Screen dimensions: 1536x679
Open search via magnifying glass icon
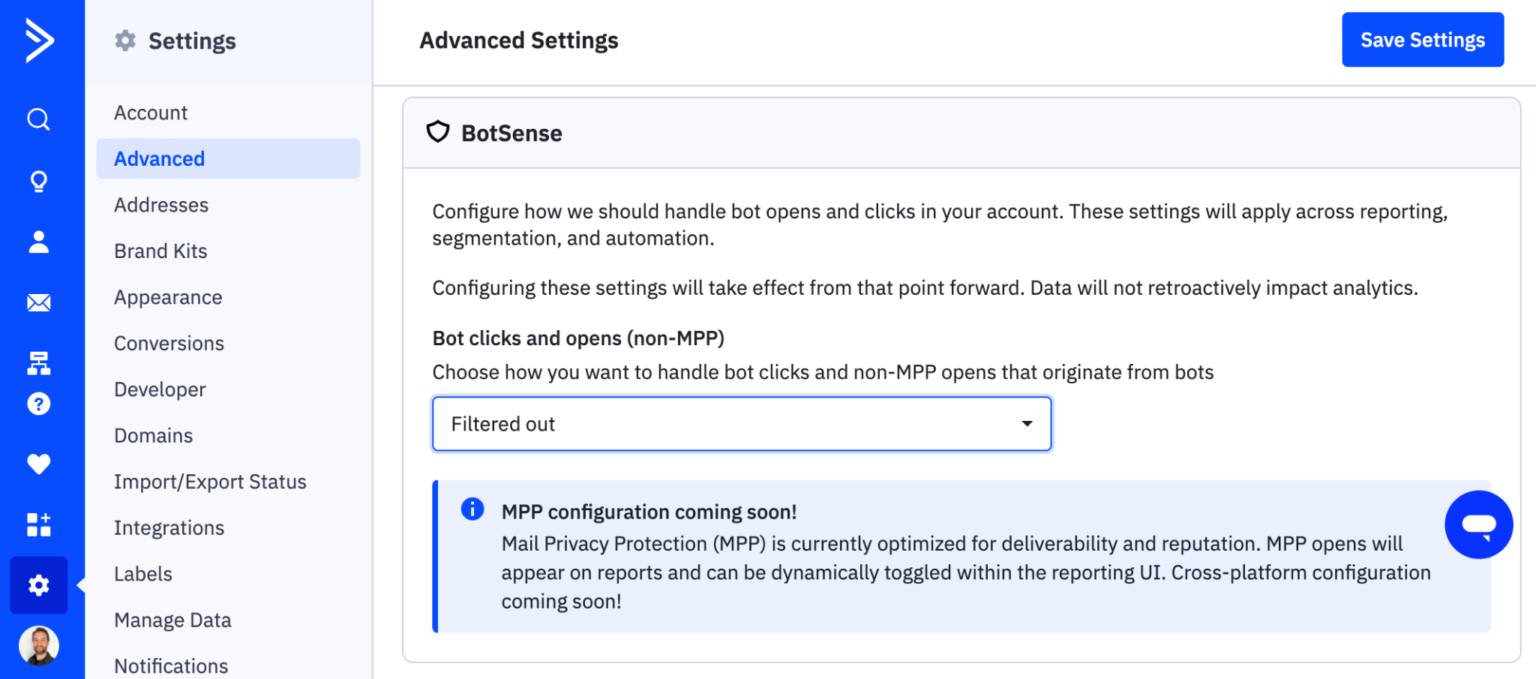(38, 120)
